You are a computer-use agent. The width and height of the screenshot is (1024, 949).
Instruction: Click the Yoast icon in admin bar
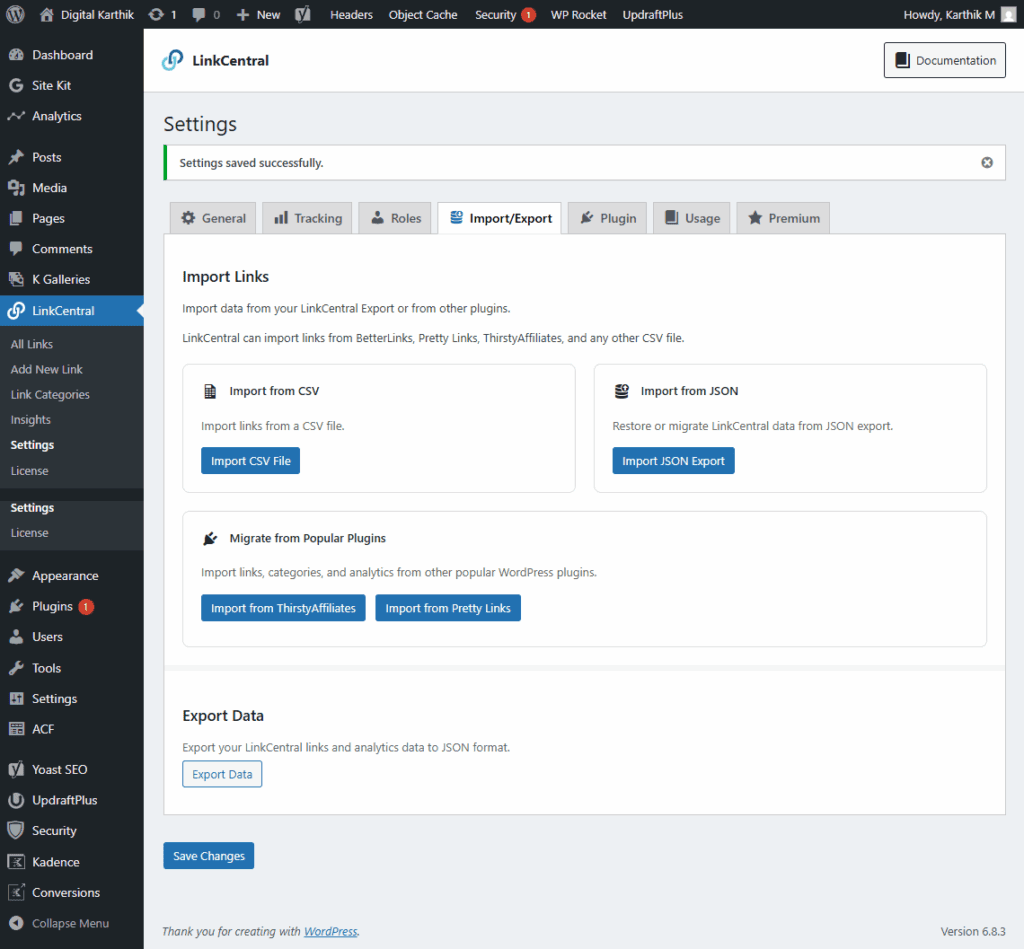tap(302, 15)
